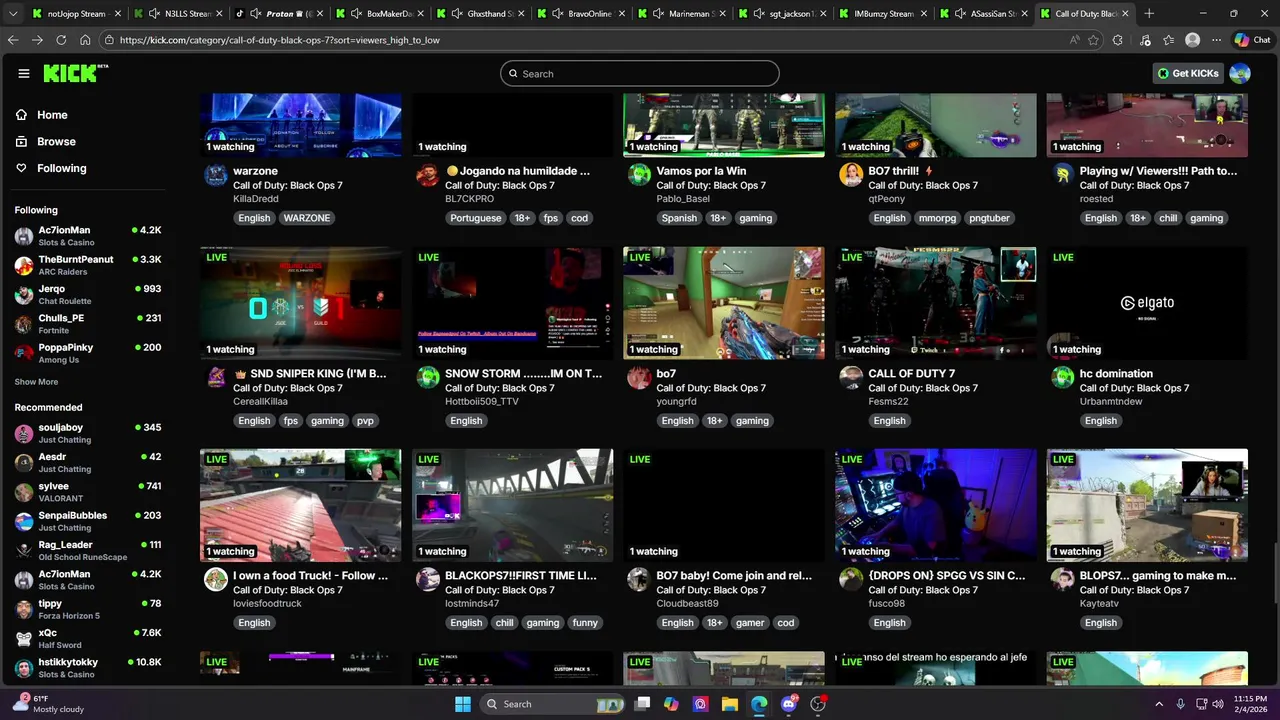Expand Show More under Following
The image size is (1280, 720).
[36, 382]
